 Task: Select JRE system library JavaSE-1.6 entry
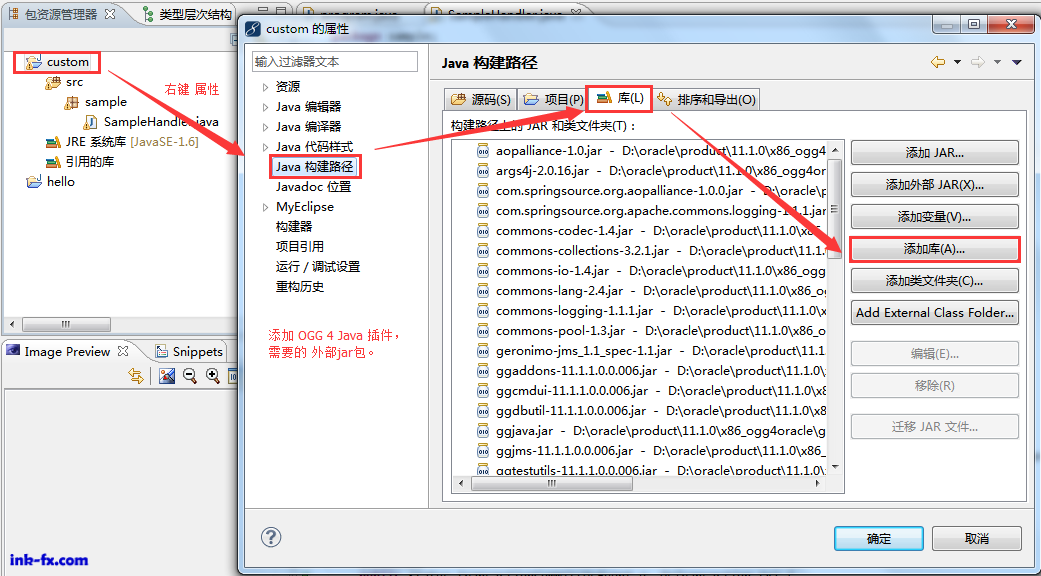[x=131, y=142]
